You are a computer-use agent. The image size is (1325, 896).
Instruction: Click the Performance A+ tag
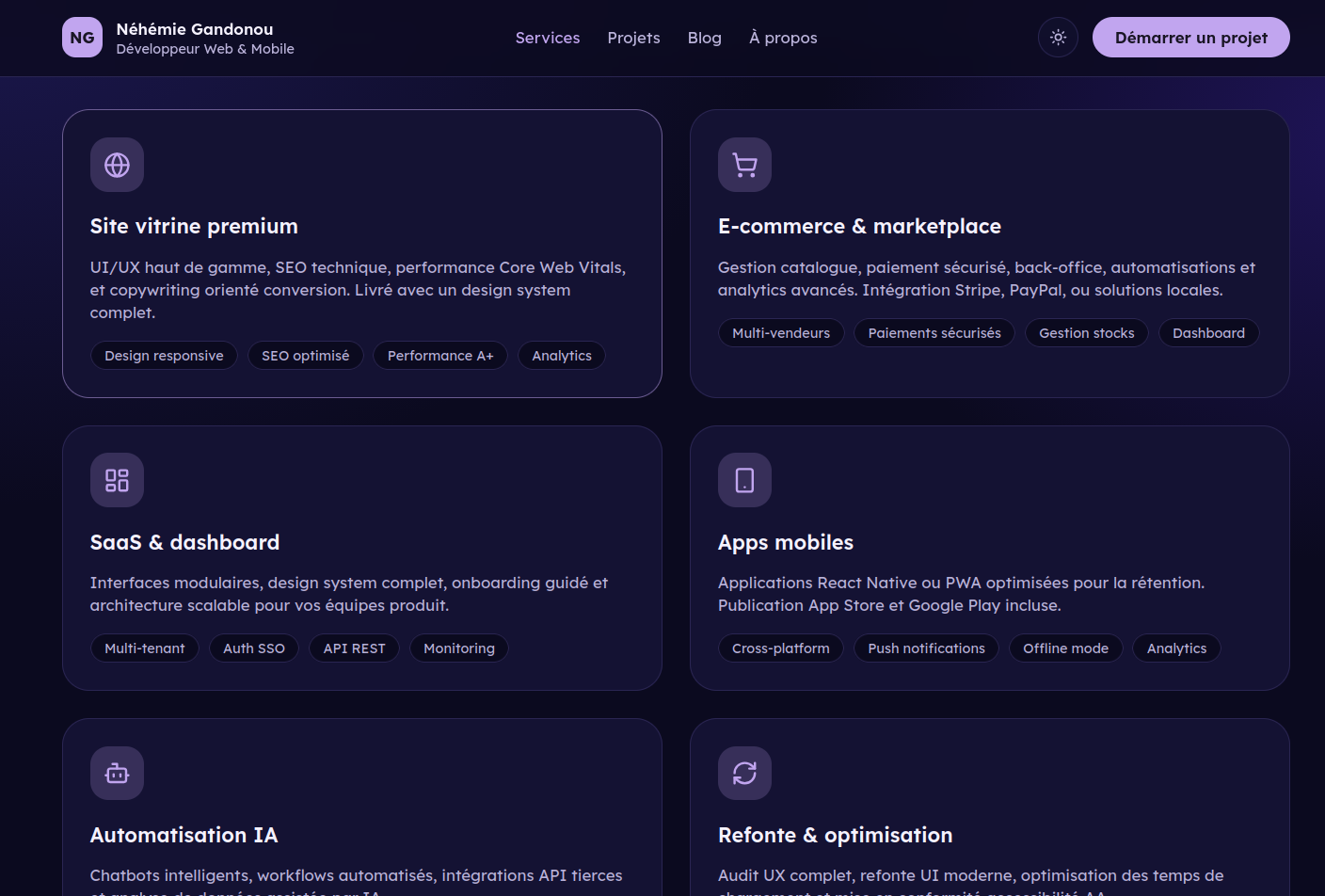point(440,356)
